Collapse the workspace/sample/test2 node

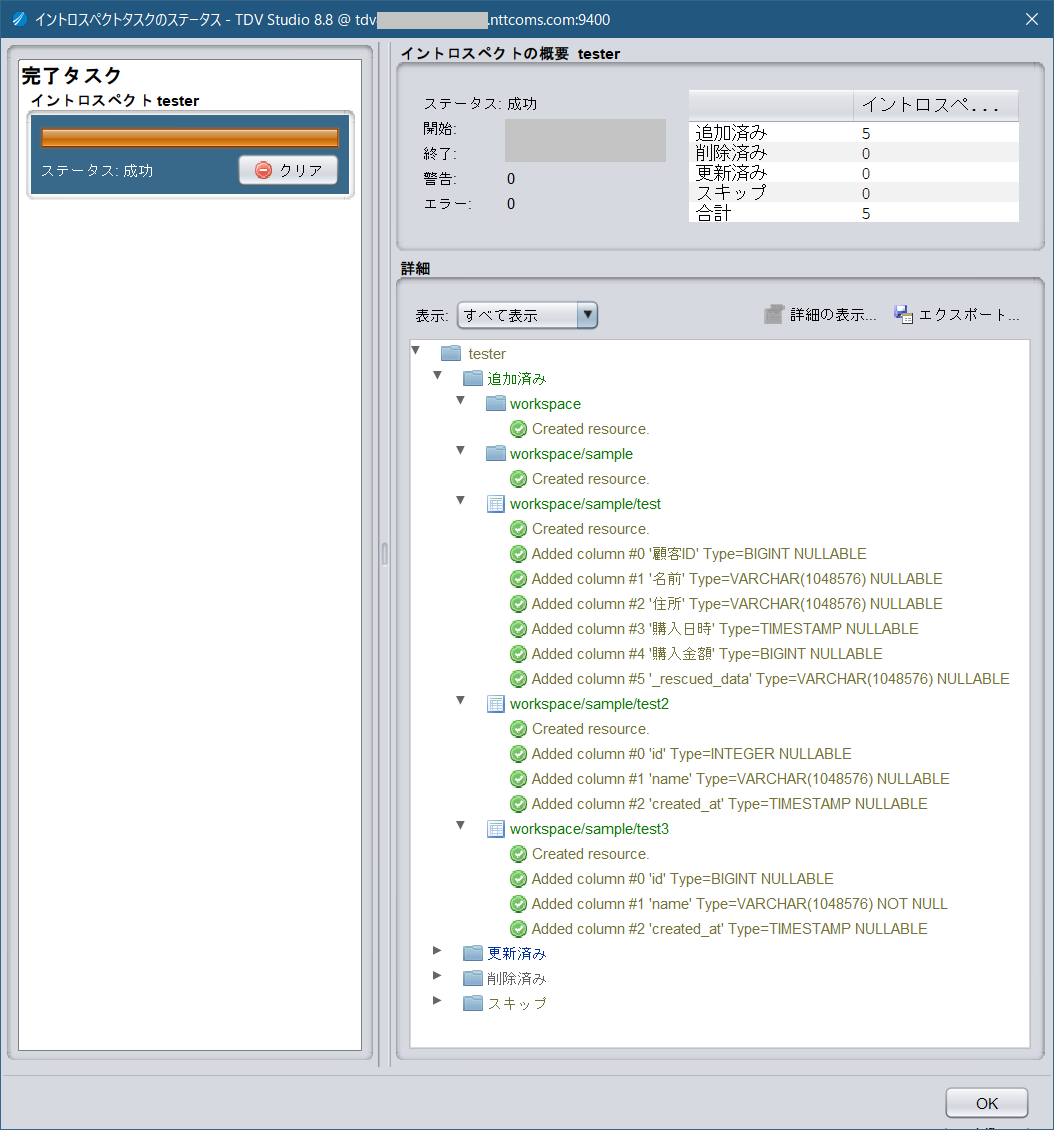460,700
